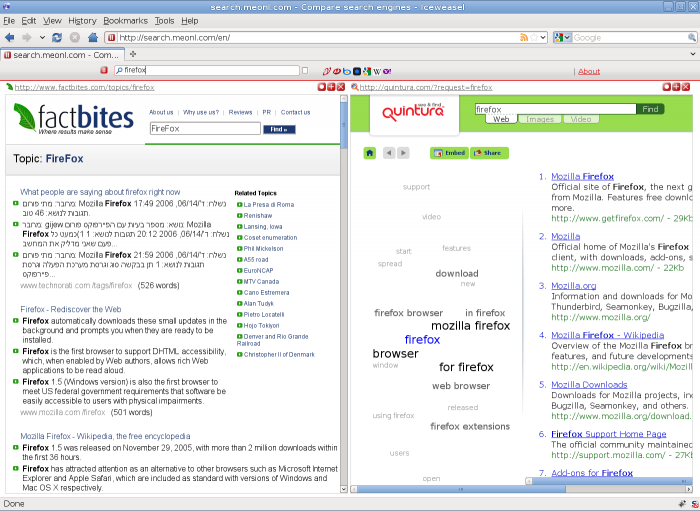Click red meoni logo beside firefox query
700x511 pixels.
point(104,71)
